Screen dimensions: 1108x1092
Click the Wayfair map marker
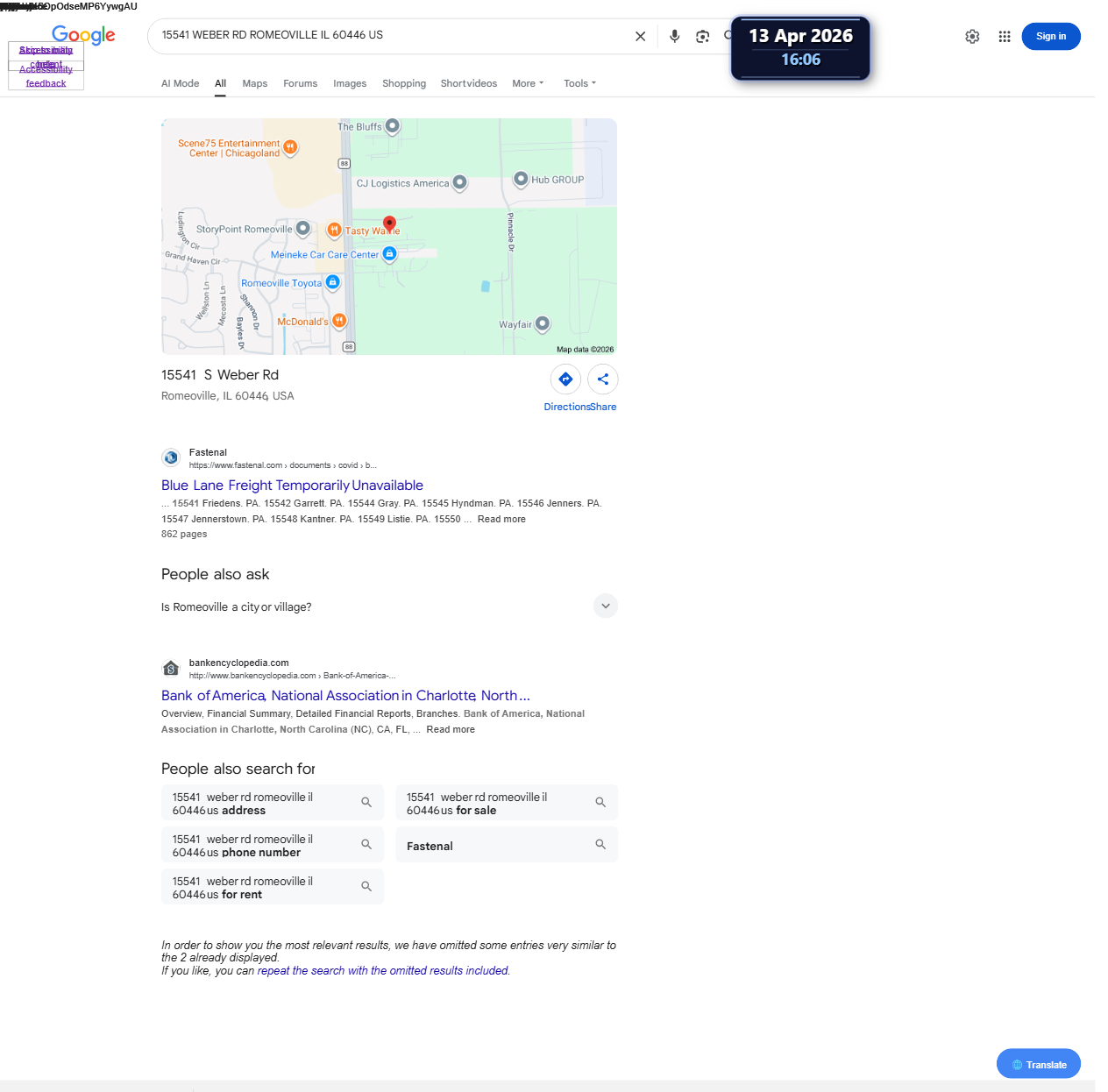543,323
